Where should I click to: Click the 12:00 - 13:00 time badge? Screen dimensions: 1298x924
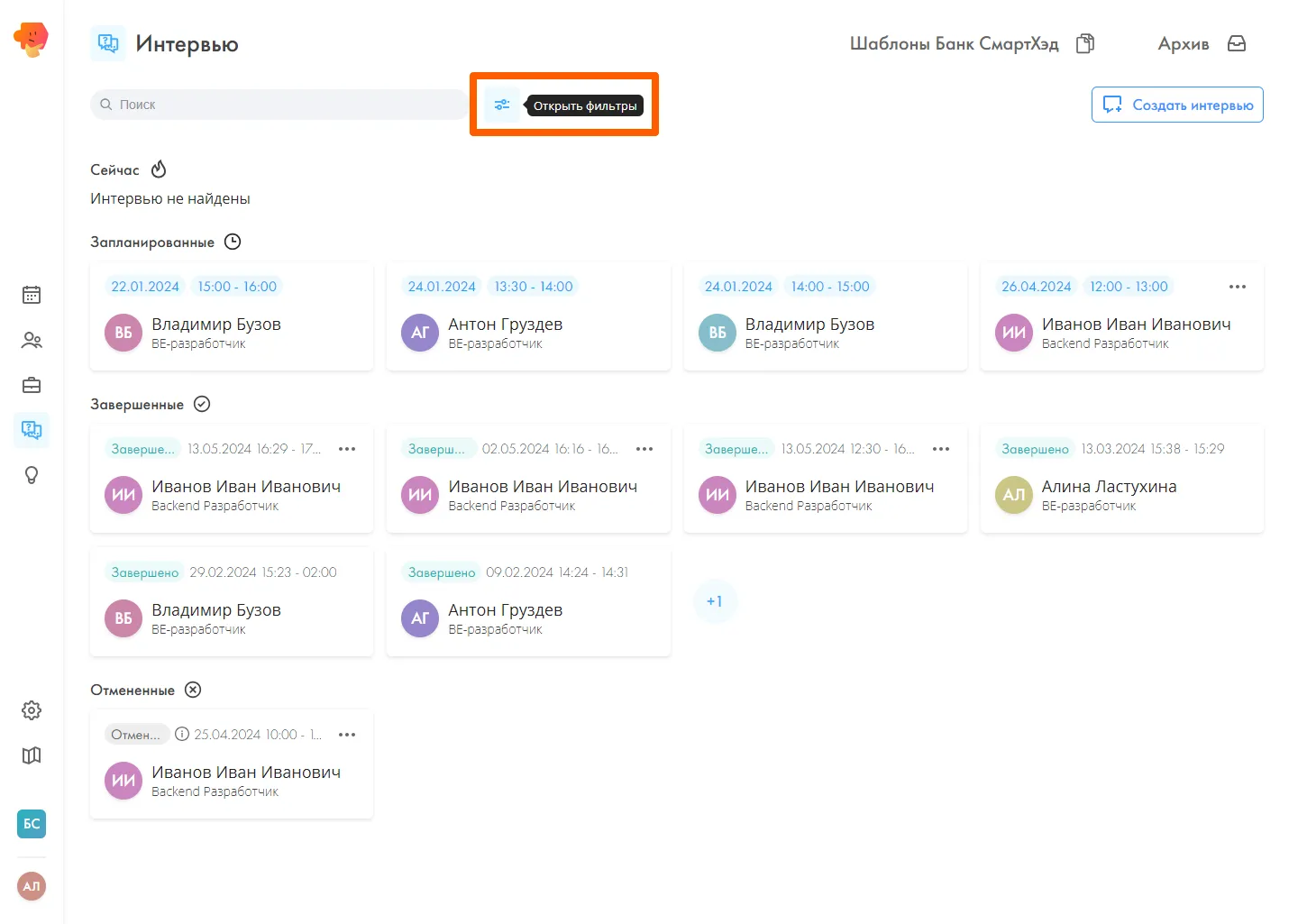1129,287
